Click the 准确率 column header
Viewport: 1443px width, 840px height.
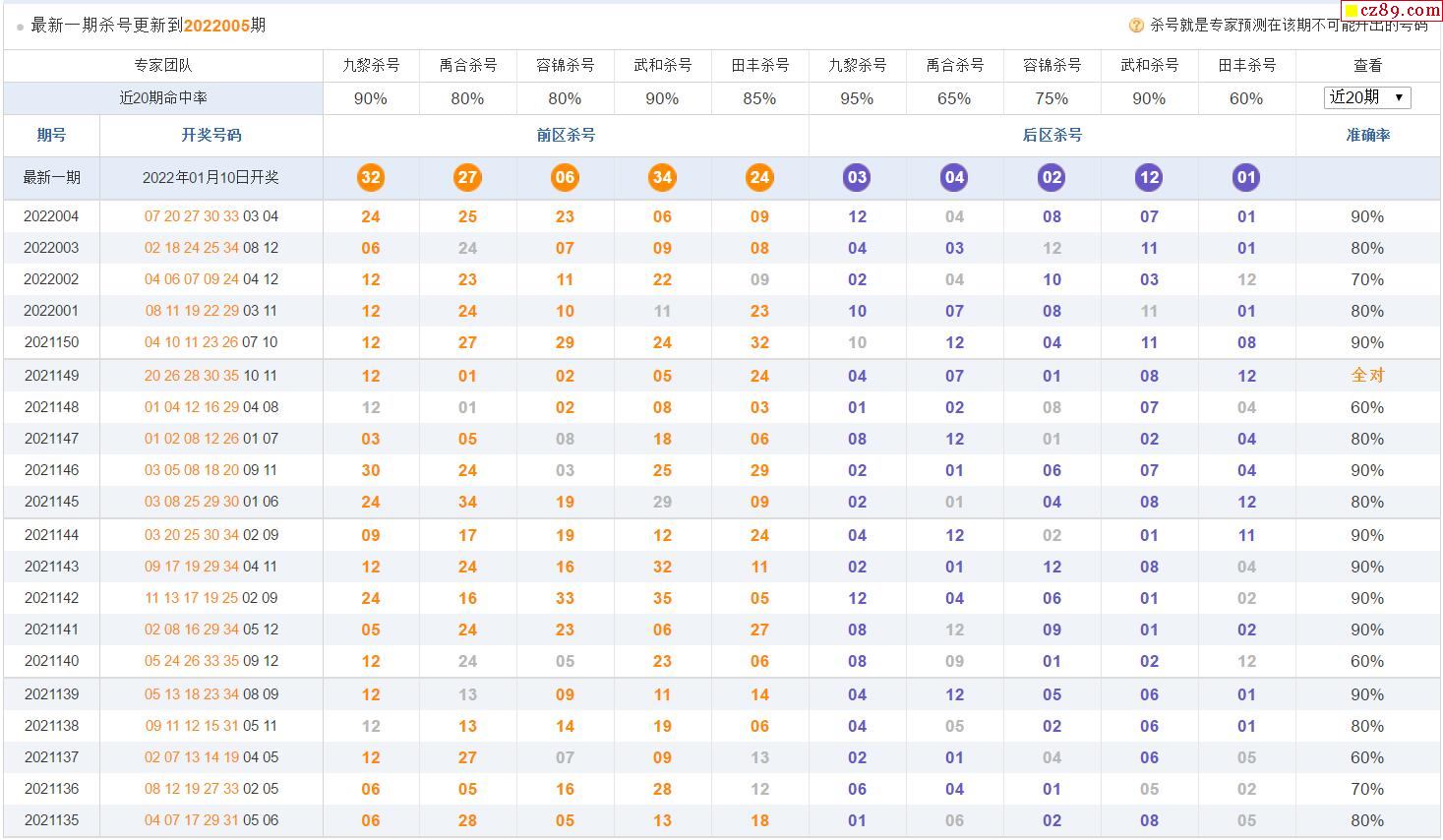[1368, 135]
